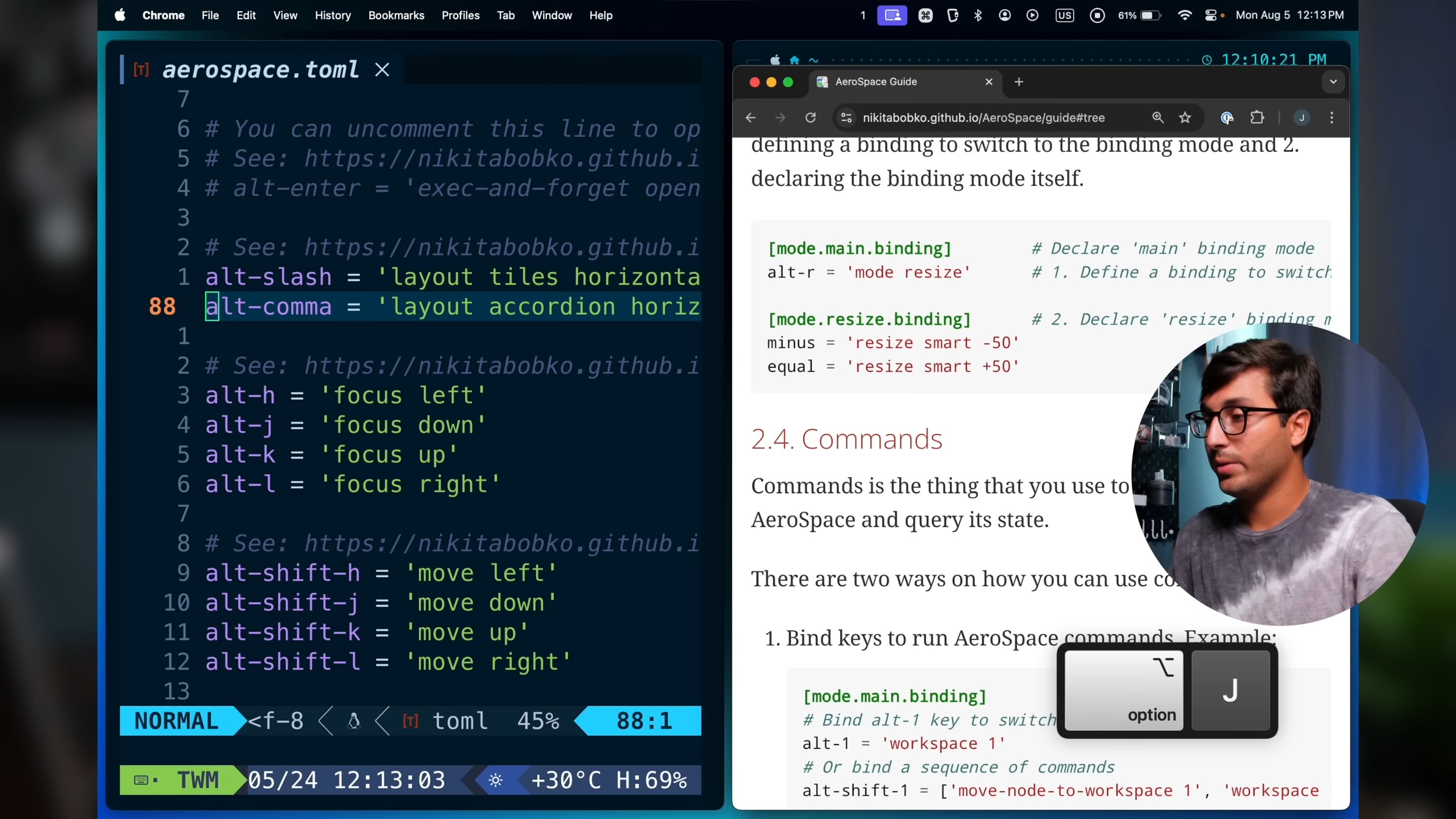Click the URL address field
The image size is (1456, 819).
point(984,118)
